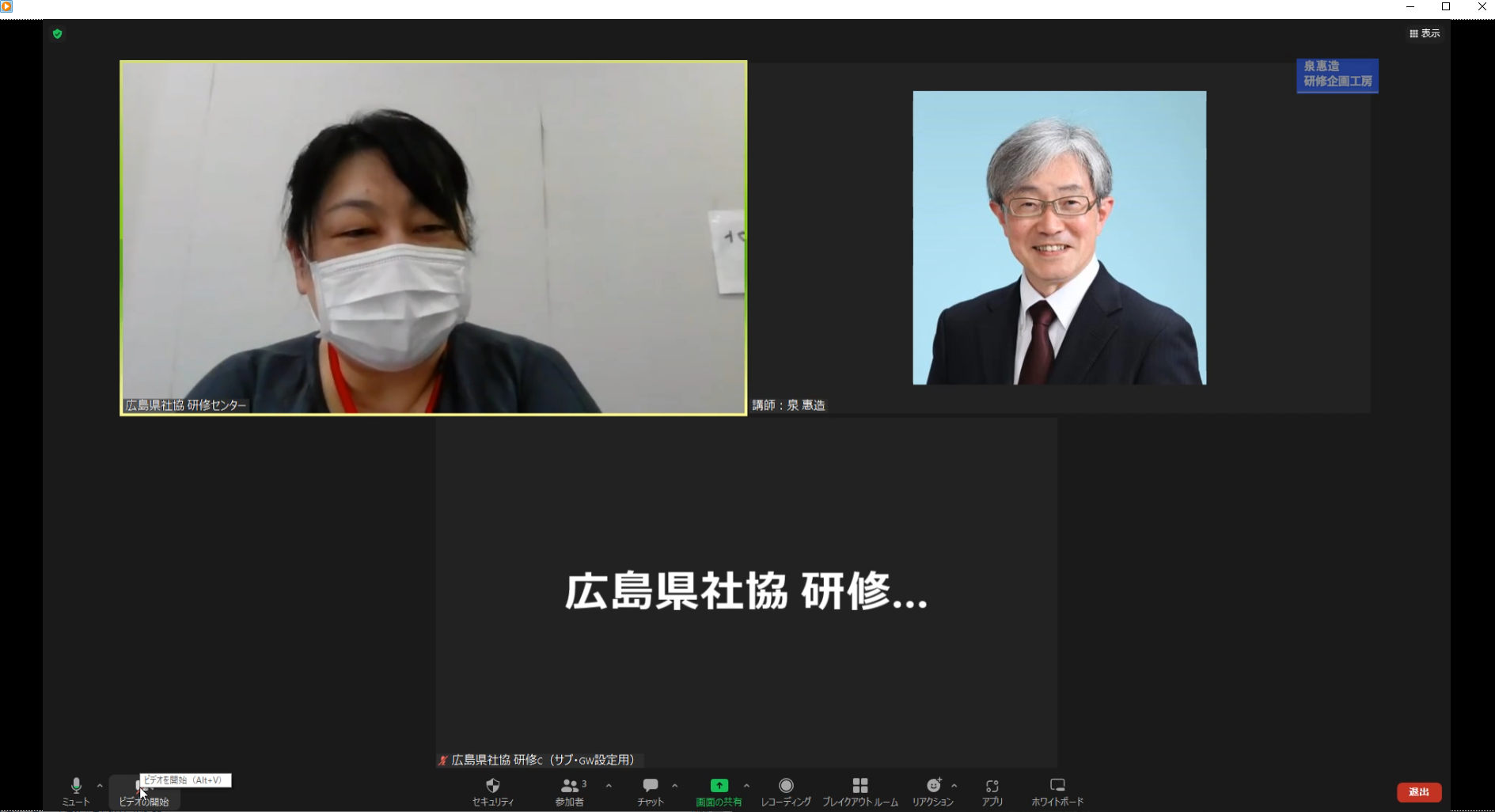Close the Zoom window
Screen dimensions: 1495x812
click(x=1482, y=7)
